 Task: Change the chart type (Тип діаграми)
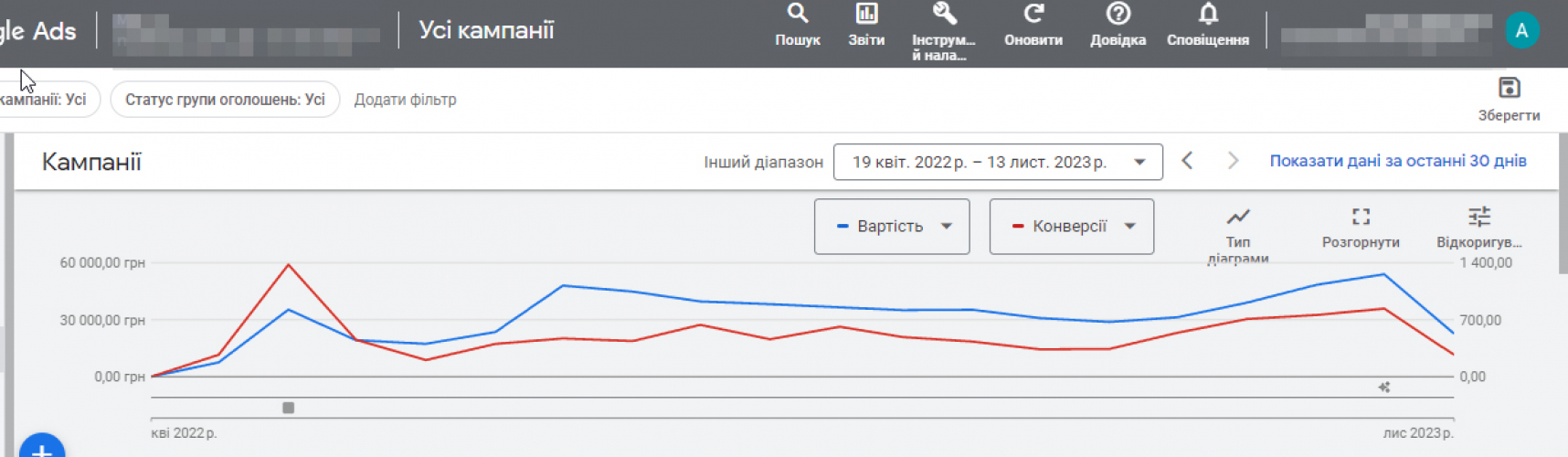tap(1238, 218)
